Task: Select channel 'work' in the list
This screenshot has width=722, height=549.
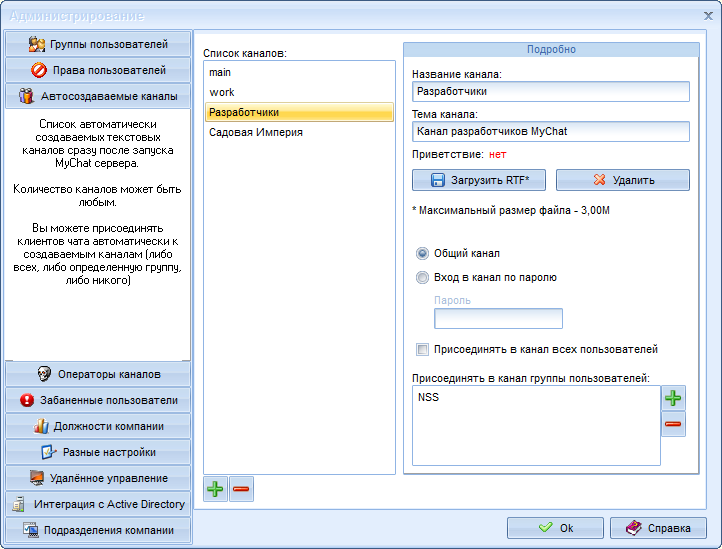Action: tap(299, 92)
